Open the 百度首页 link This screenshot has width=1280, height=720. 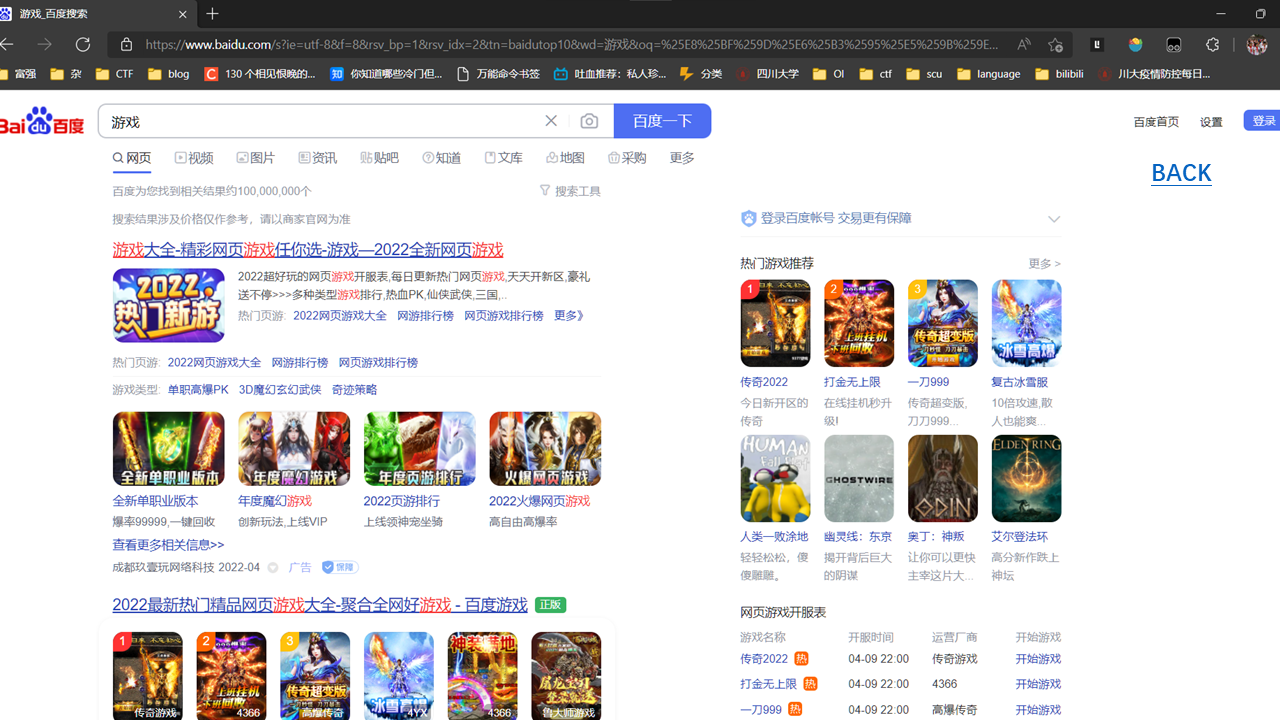pos(1156,122)
